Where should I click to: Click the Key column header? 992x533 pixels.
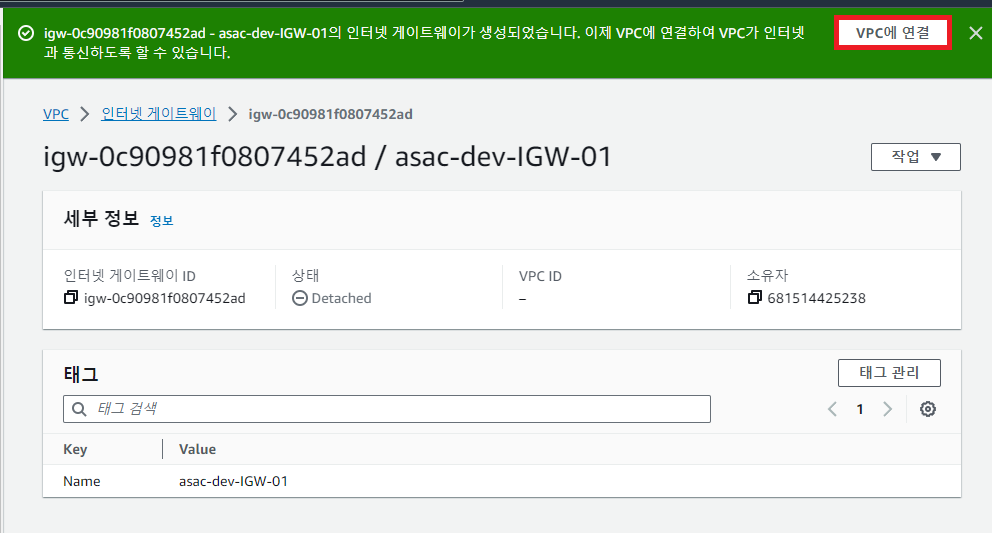(75, 449)
